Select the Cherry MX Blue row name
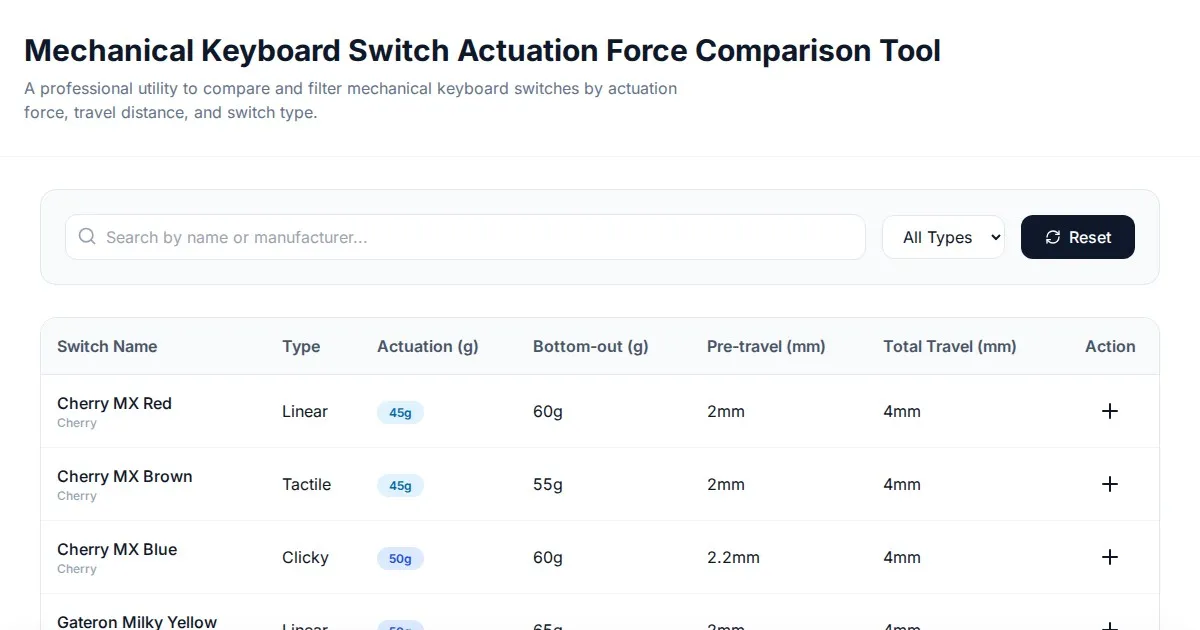Viewport: 1200px width, 630px height. pos(117,549)
